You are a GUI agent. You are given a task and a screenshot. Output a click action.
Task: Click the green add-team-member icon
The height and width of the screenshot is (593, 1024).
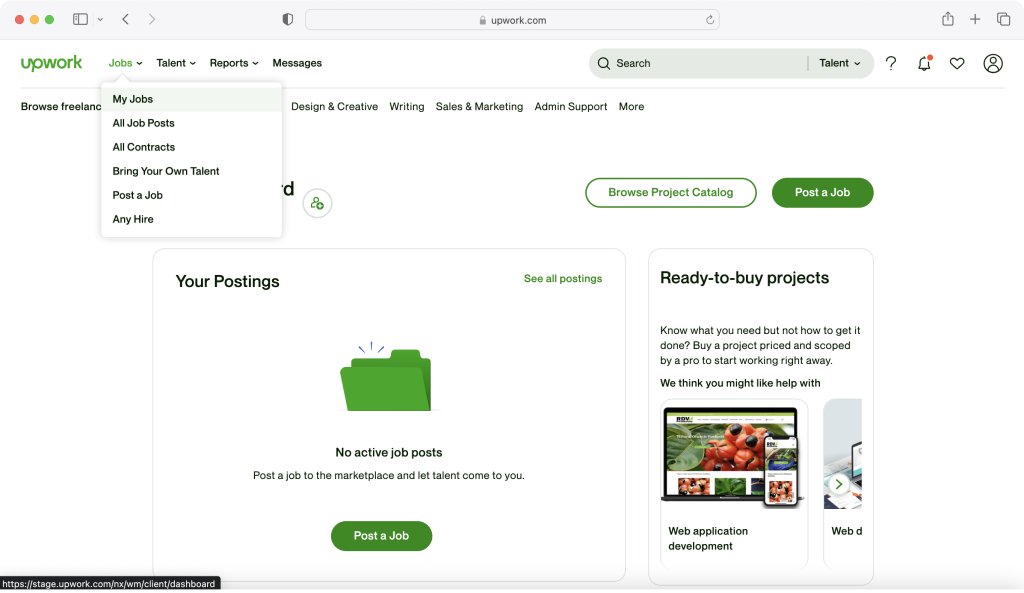317,203
